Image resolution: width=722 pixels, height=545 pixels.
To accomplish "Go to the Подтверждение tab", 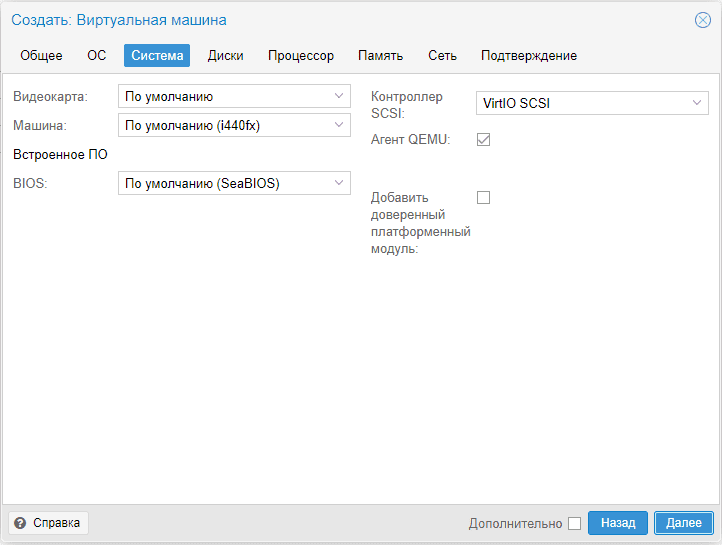I will pos(529,56).
